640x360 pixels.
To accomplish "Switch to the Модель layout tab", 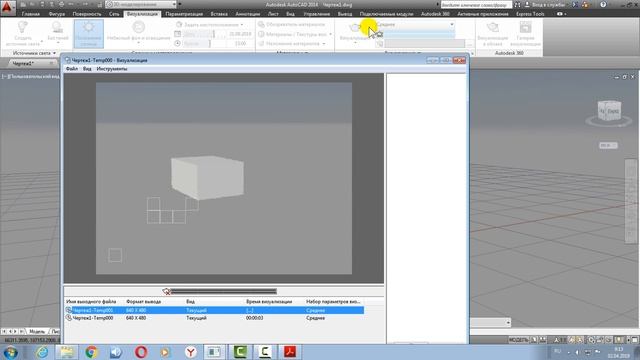I will point(37,331).
